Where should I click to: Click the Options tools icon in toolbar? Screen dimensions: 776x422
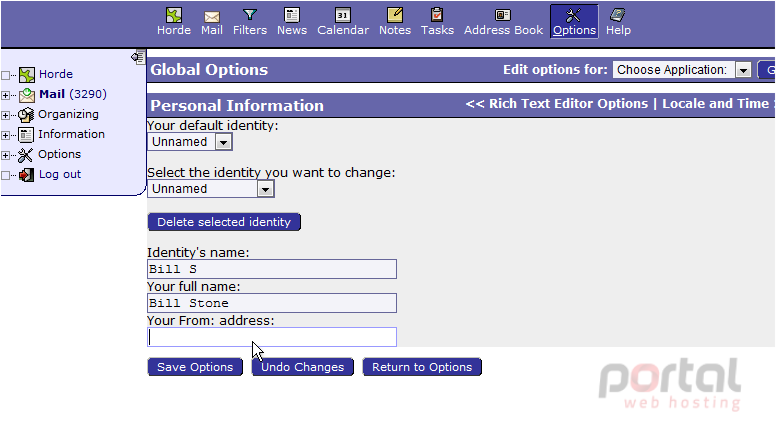(574, 15)
